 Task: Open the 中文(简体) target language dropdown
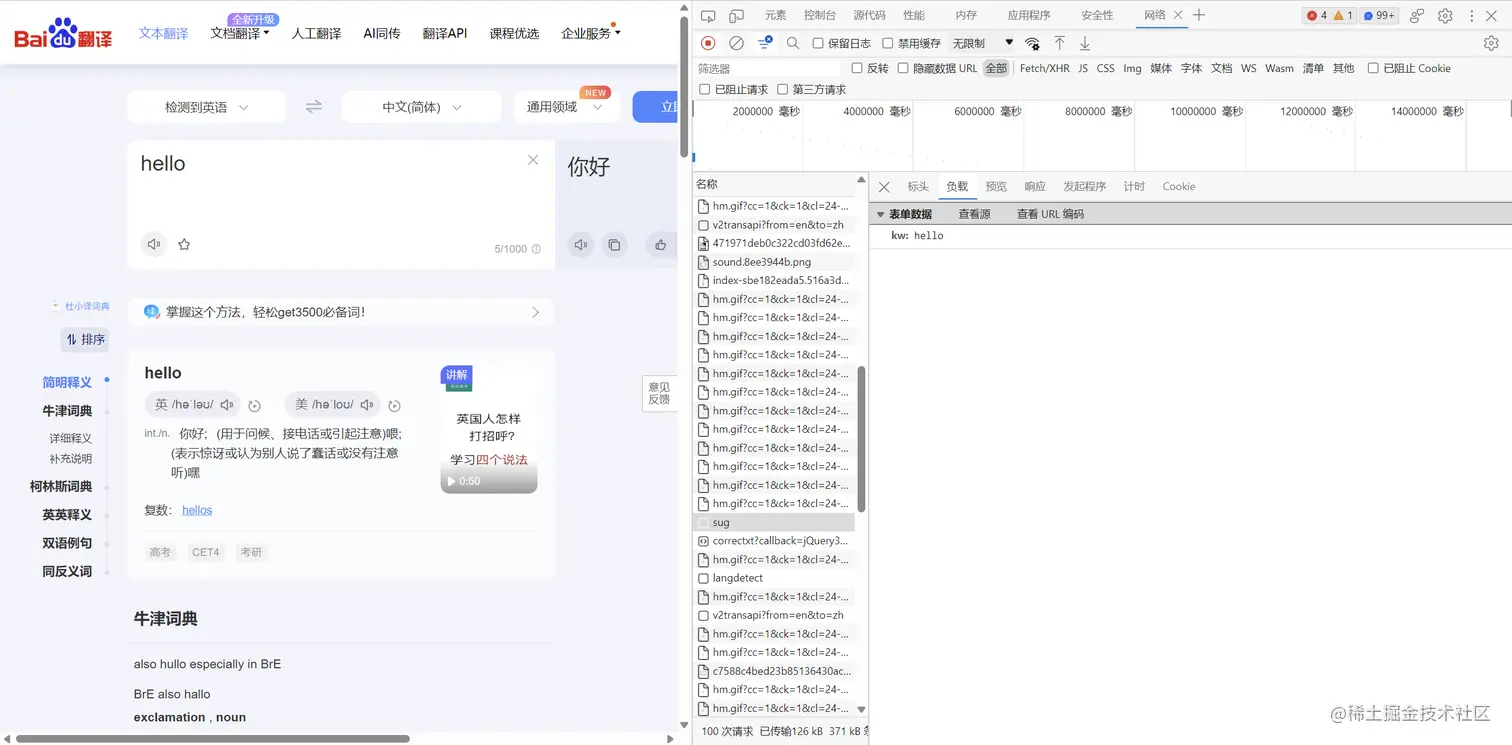(421, 106)
